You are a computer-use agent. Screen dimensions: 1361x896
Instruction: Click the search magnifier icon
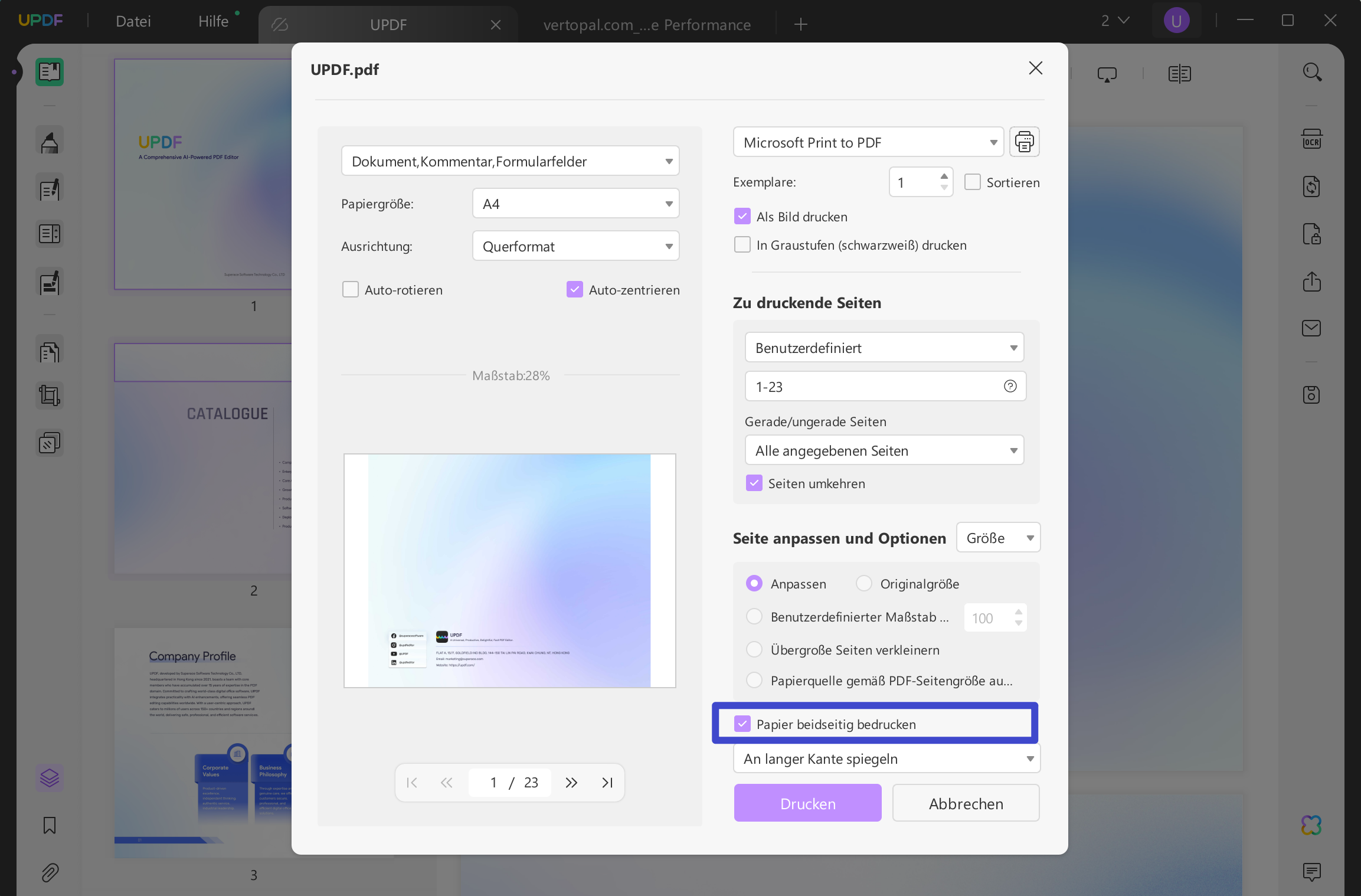coord(1311,72)
